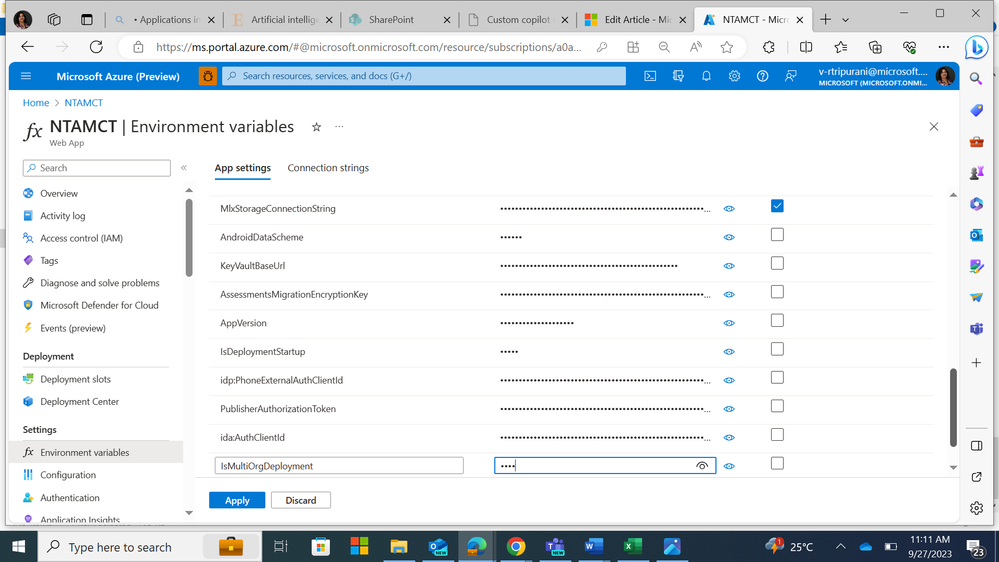Viewport: 999px width, 562px height.
Task: Open the browser tab list dropdown arrow
Action: point(845,20)
